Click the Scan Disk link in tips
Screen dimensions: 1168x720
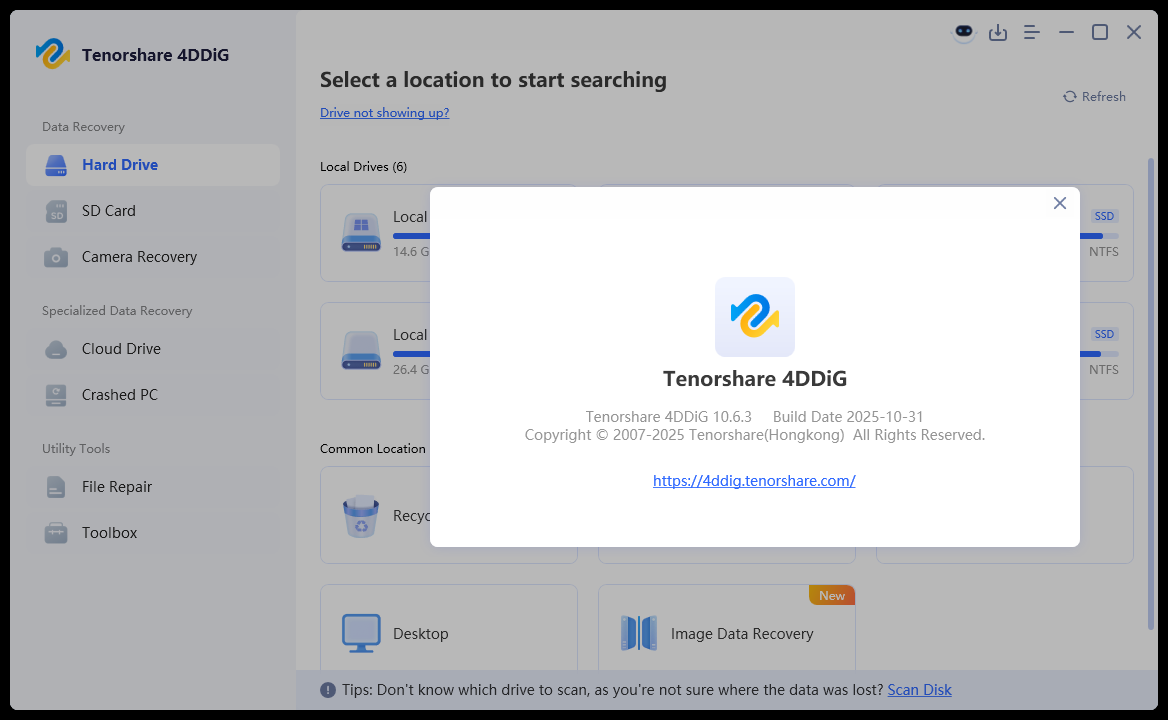(x=919, y=690)
